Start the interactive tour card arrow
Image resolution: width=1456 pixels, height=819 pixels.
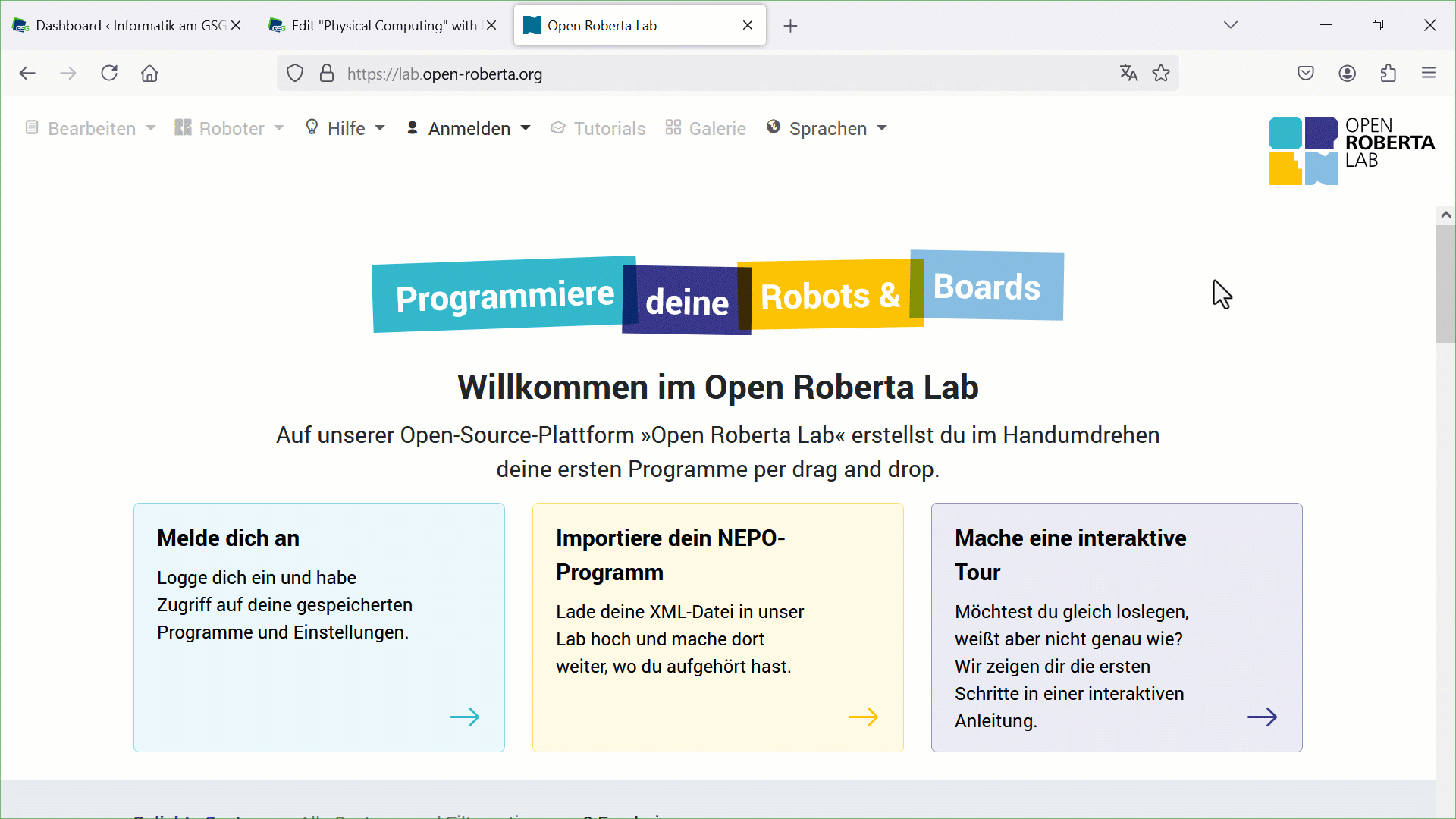(x=1262, y=717)
